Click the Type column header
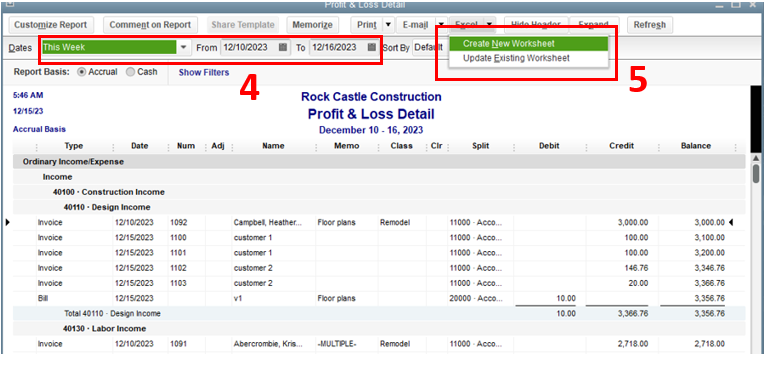The width and height of the screenshot is (771, 365). tap(74, 146)
